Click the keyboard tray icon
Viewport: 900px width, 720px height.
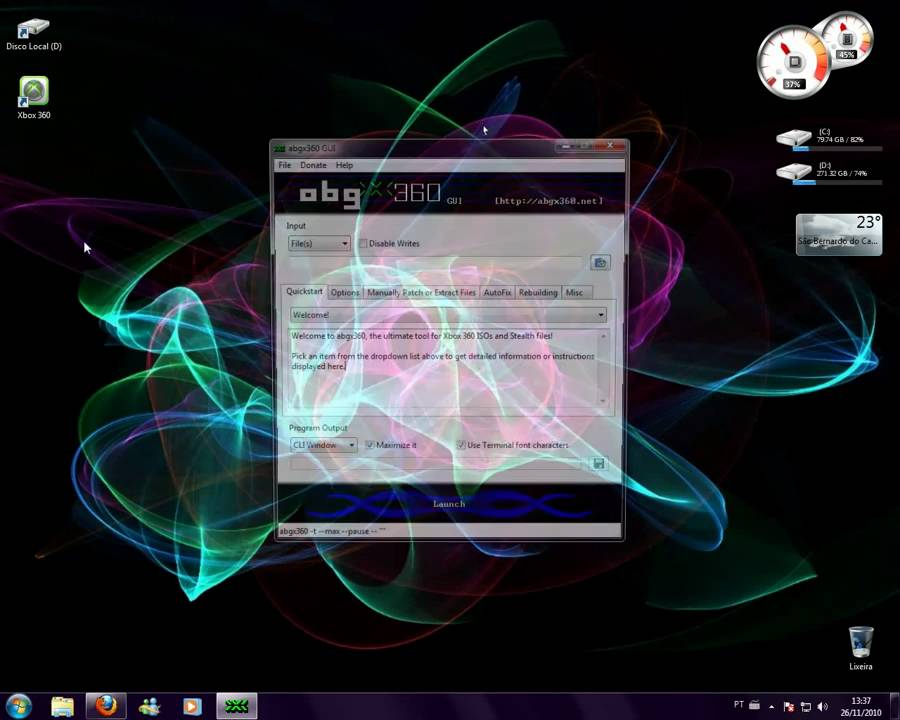point(755,704)
